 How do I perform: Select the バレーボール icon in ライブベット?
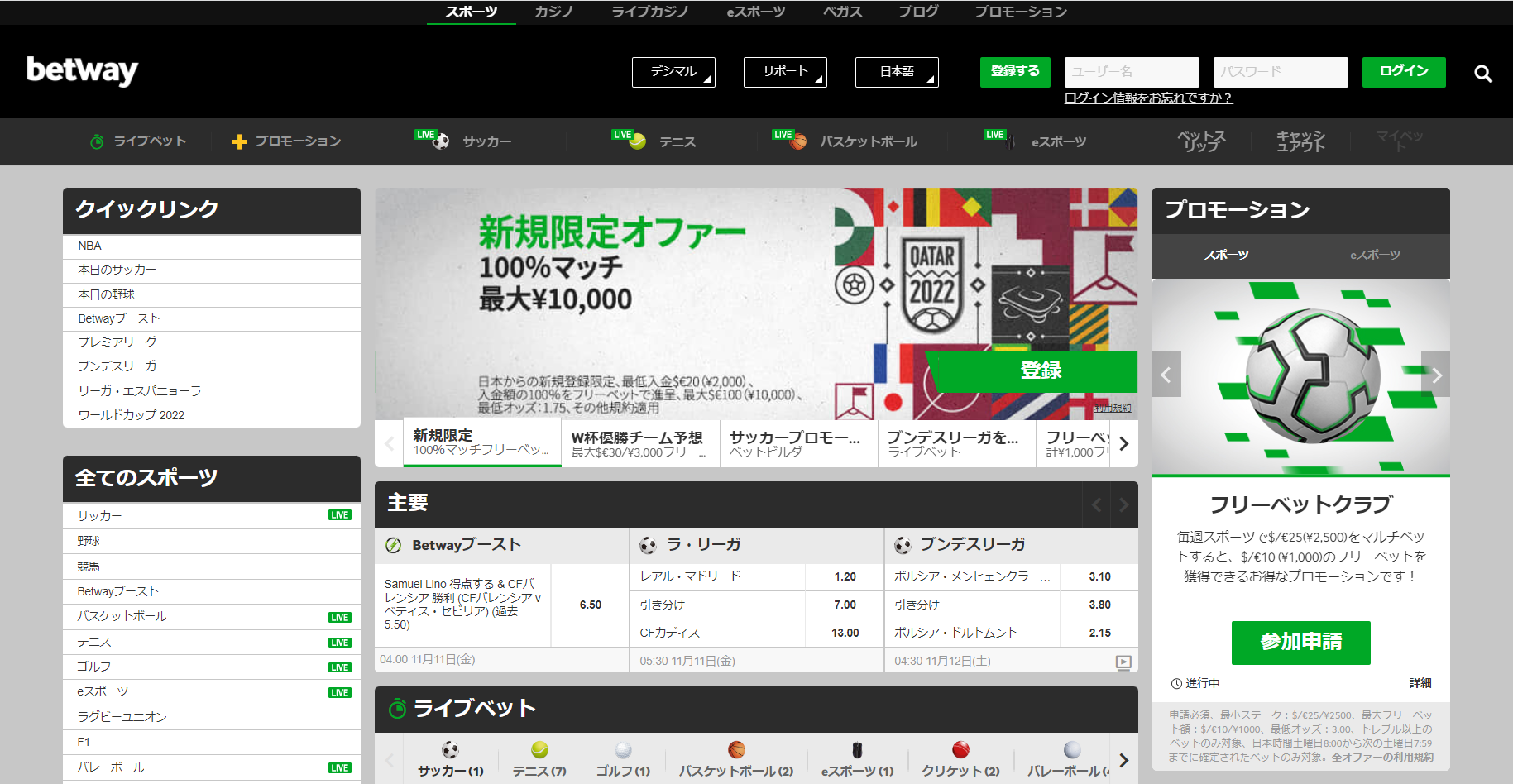1072,749
